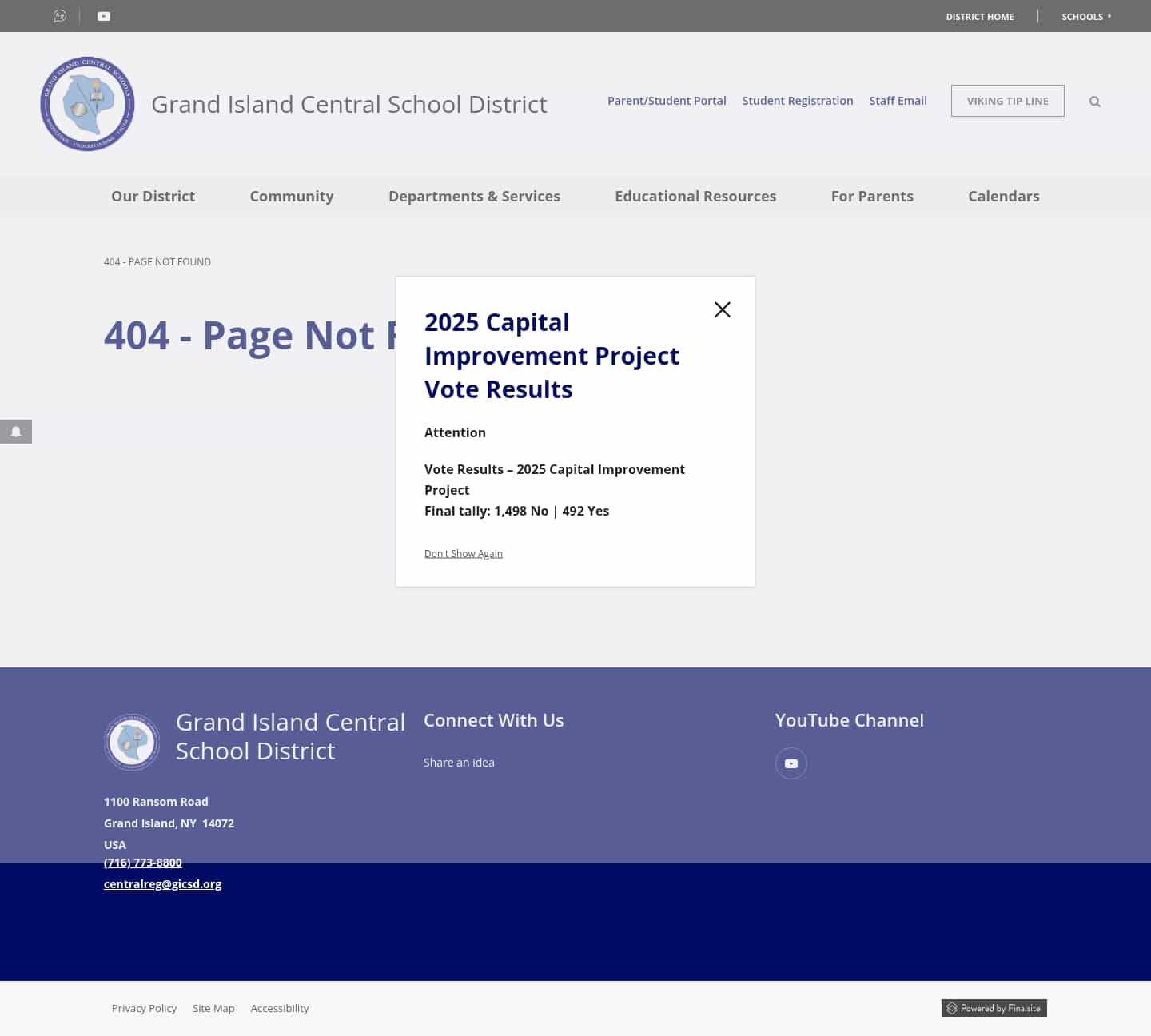Expand the SCHOOLS dropdown
The image size is (1151, 1036).
point(1085,16)
